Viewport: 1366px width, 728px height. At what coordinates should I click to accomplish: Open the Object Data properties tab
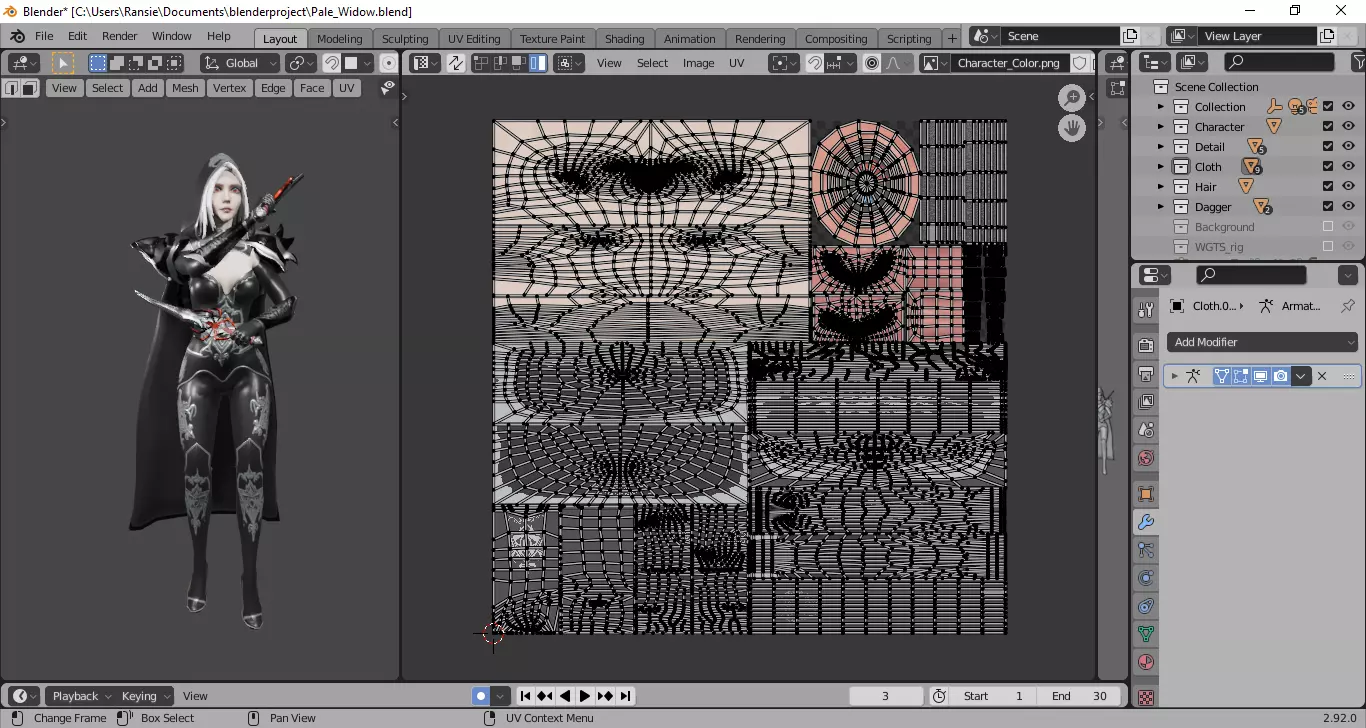coord(1146,634)
